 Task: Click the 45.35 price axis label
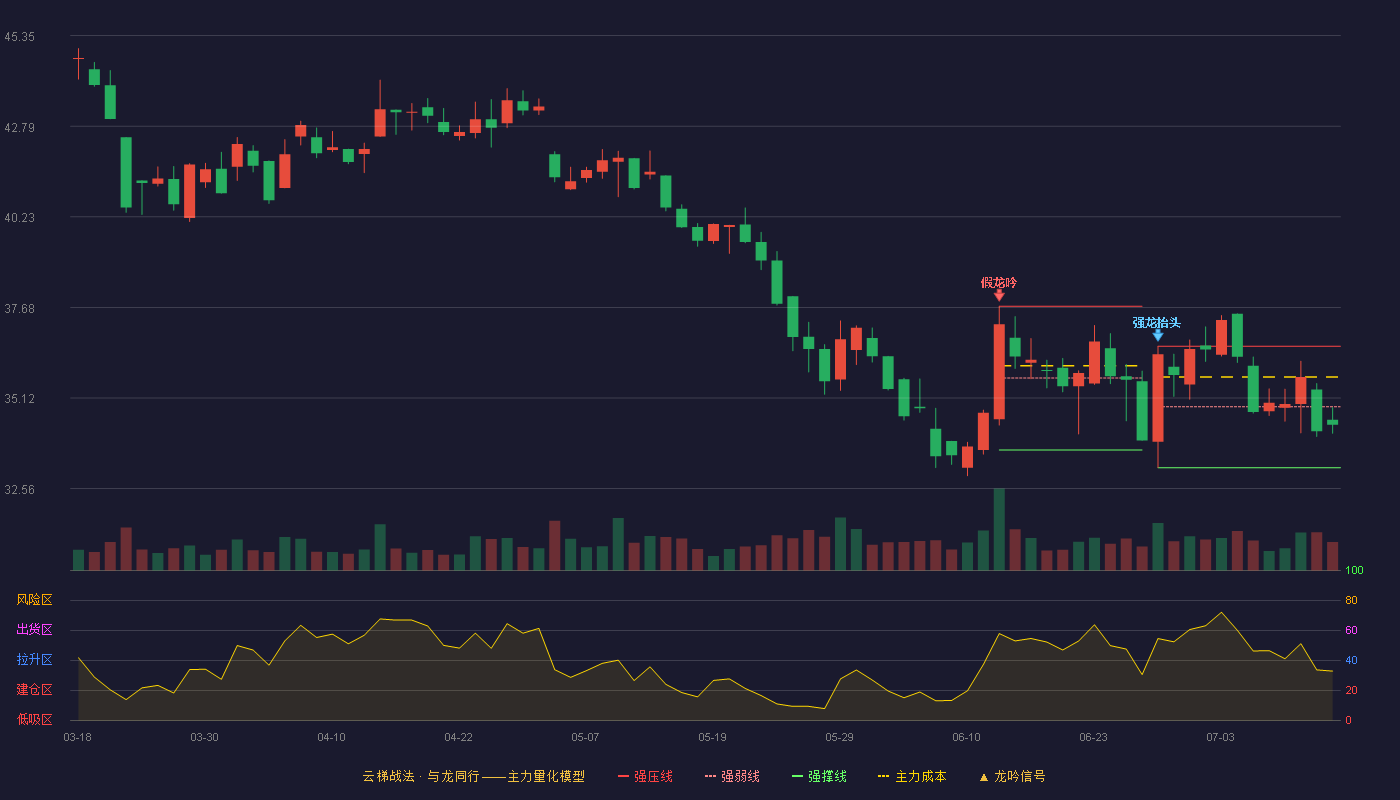tap(19, 36)
